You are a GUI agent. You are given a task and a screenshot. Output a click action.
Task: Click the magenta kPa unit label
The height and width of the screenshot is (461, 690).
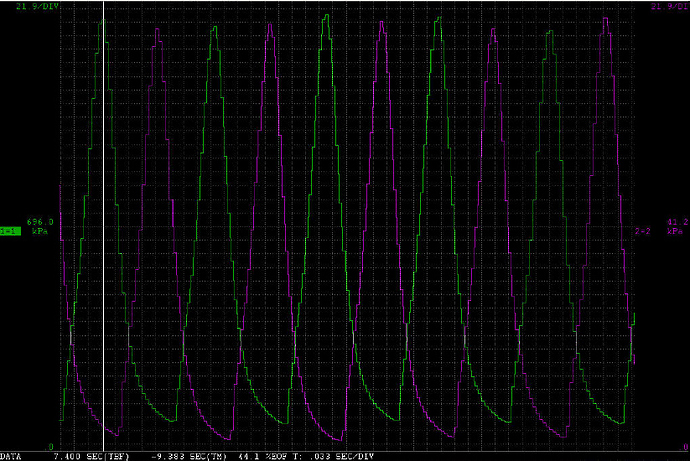coord(676,231)
